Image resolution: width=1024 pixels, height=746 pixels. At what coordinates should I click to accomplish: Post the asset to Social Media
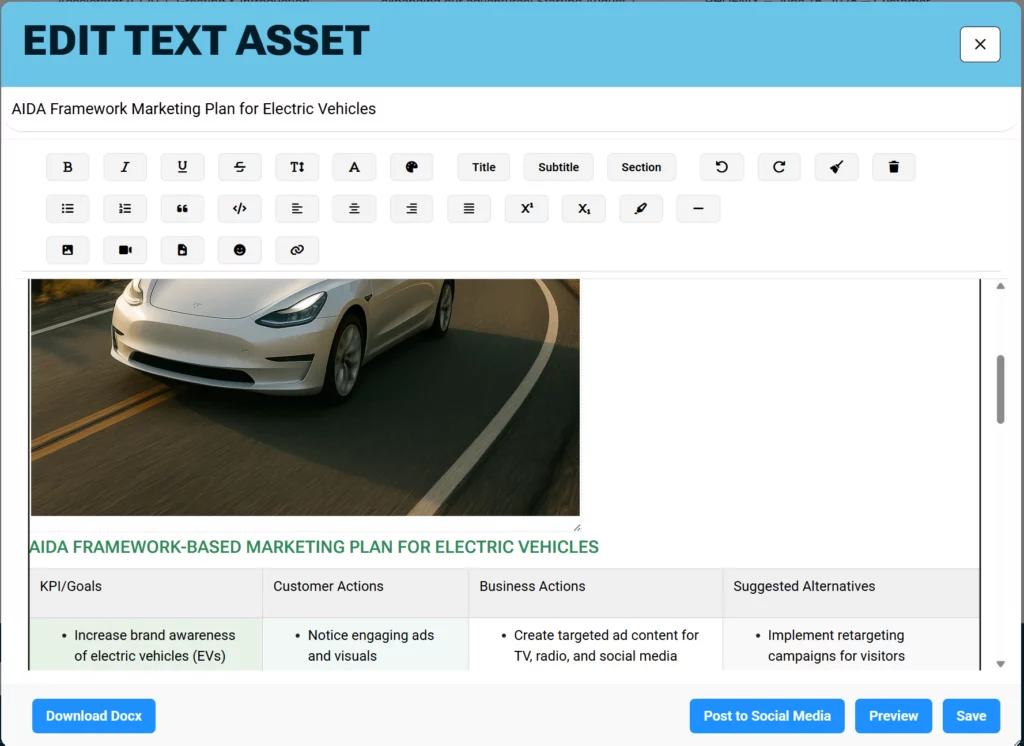point(767,716)
